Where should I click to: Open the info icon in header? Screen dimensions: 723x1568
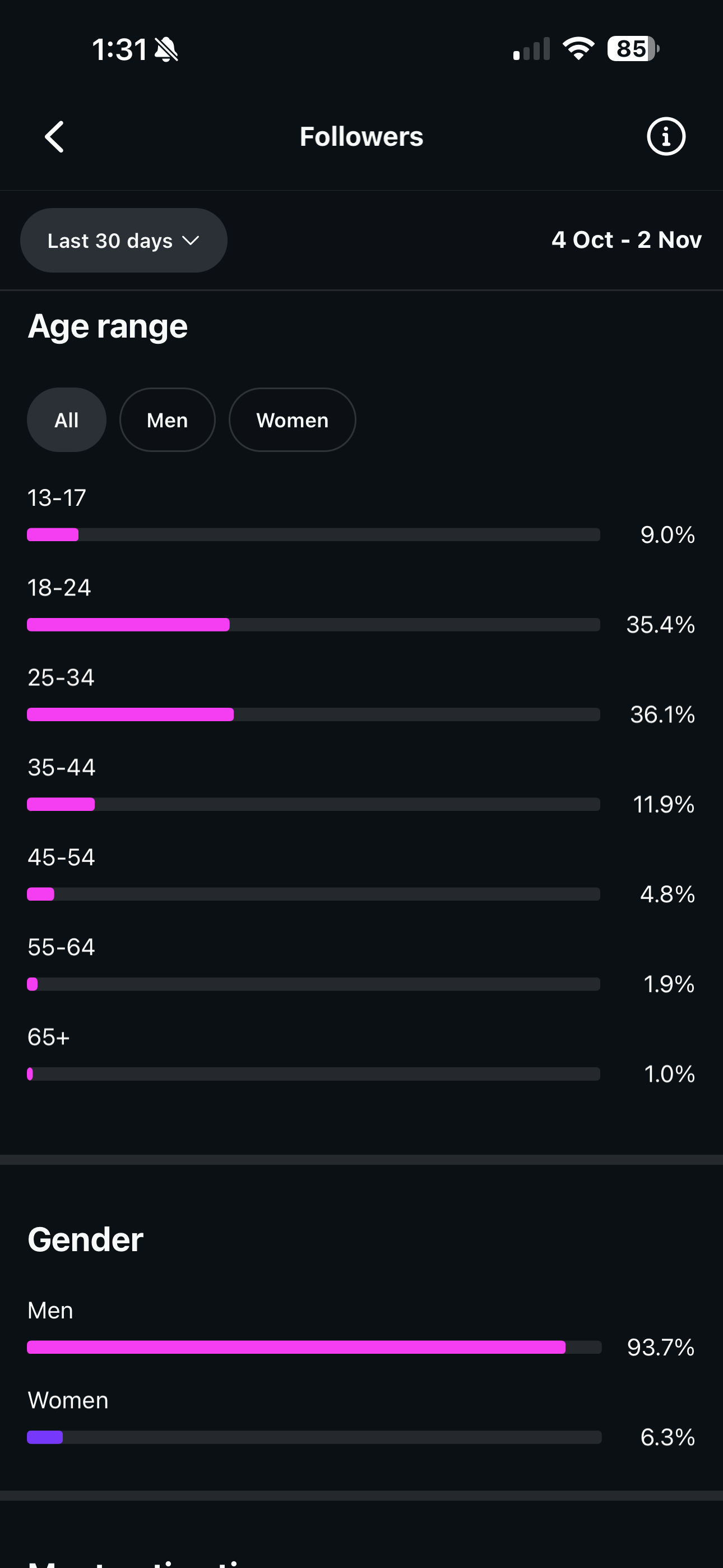(x=666, y=136)
